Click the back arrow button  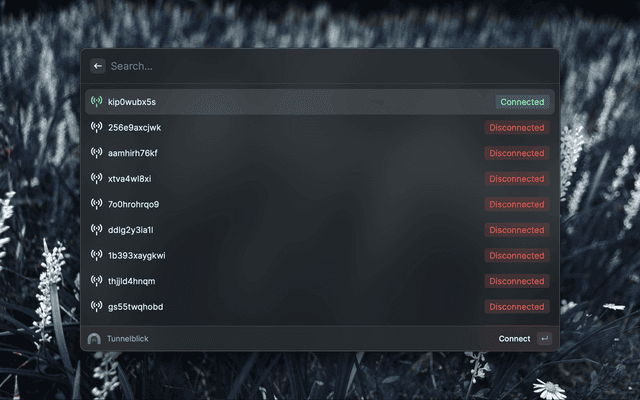click(x=98, y=66)
